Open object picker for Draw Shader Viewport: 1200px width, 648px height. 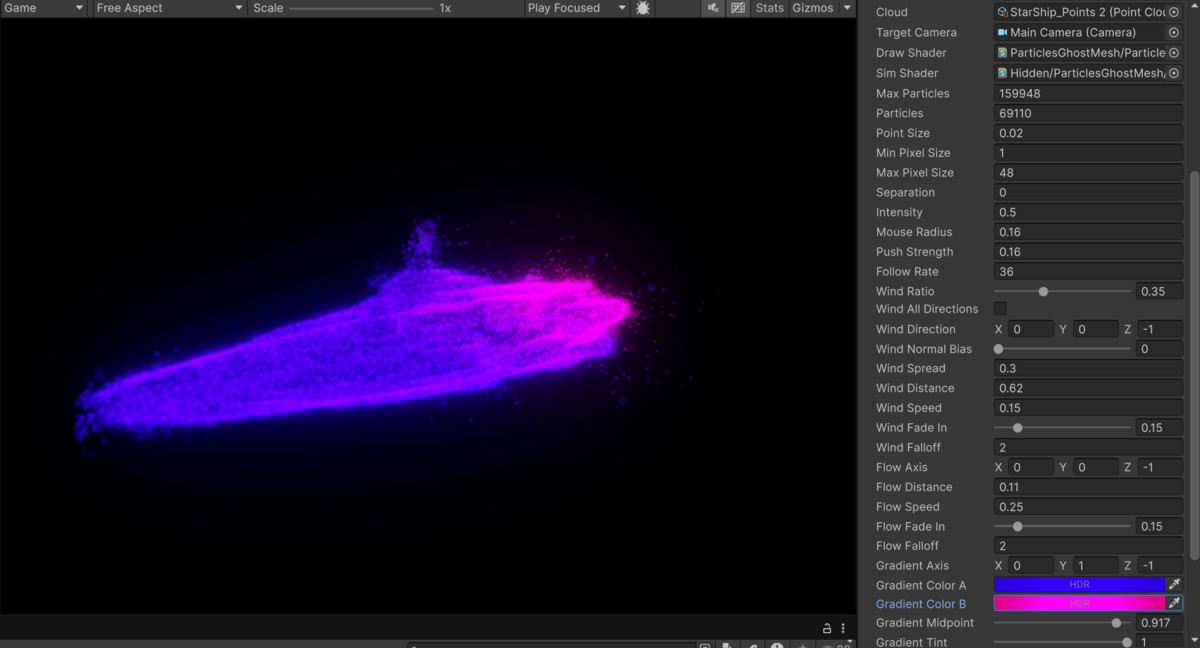(x=1174, y=53)
